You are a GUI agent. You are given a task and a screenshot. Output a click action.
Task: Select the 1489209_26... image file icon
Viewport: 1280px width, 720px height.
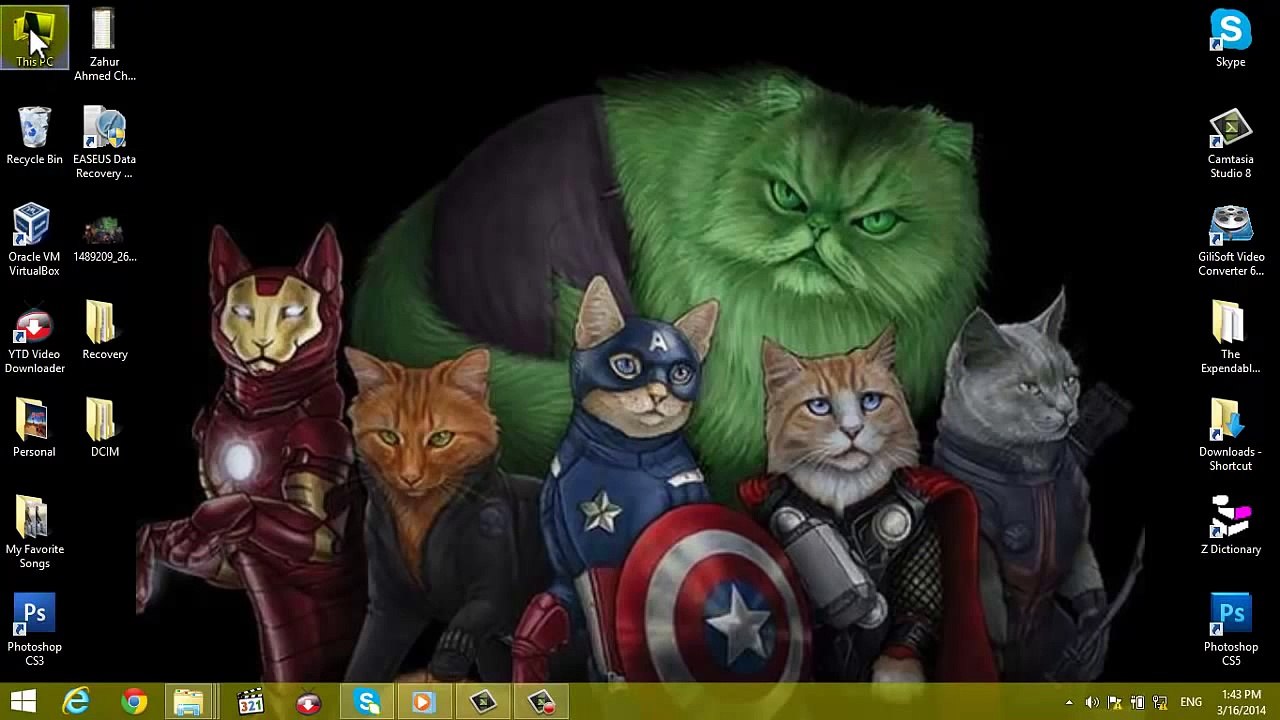(104, 240)
